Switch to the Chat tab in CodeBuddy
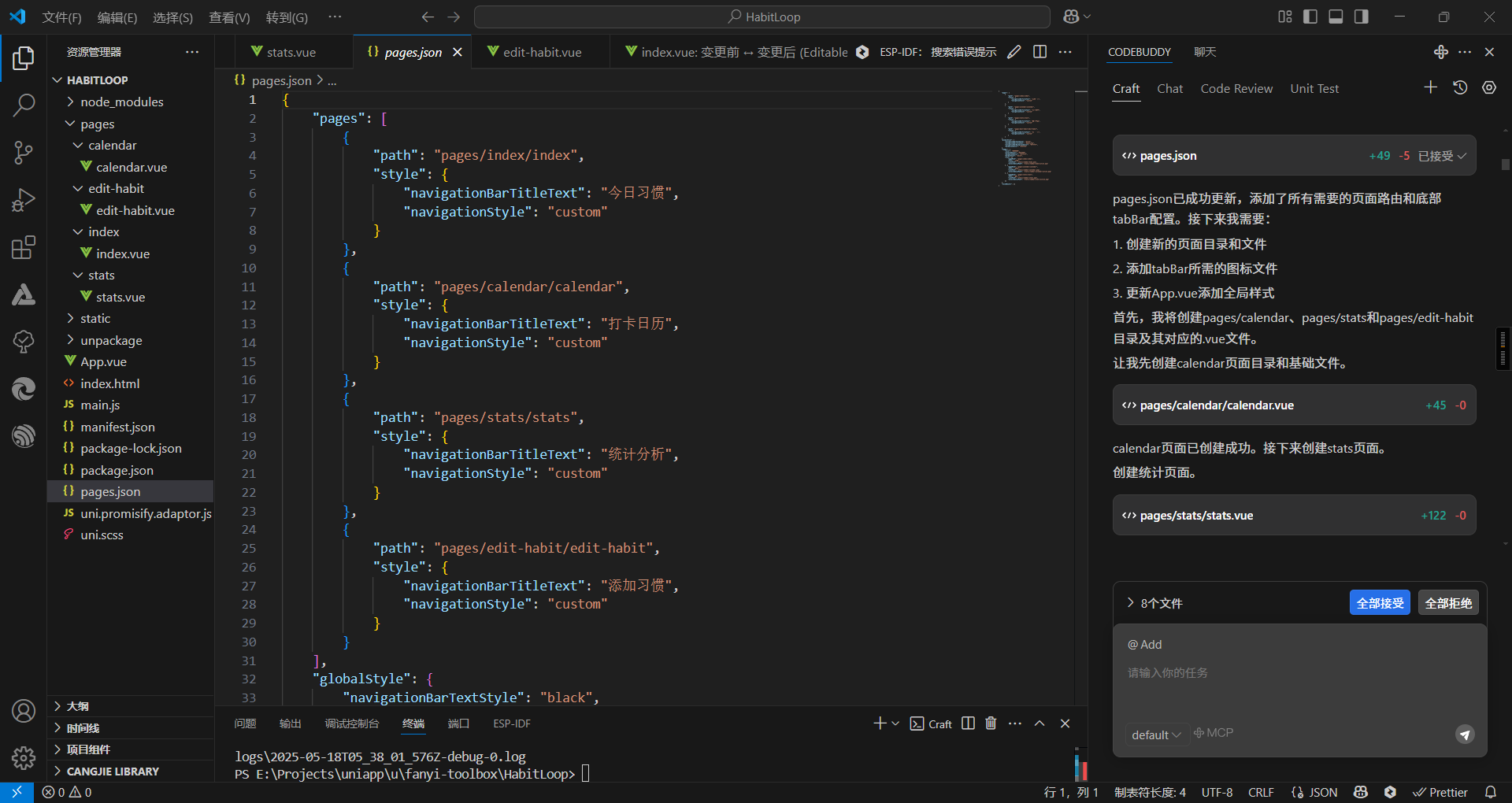Screen dimensions: 1512x803 click(x=1169, y=88)
